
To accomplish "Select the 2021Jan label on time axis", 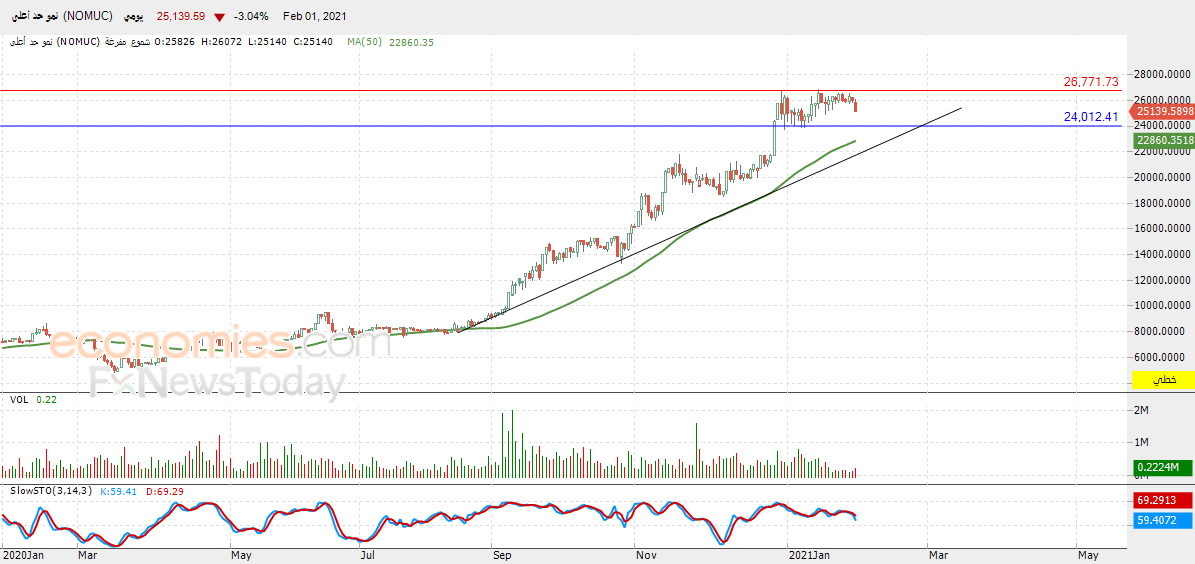I will [x=809, y=556].
